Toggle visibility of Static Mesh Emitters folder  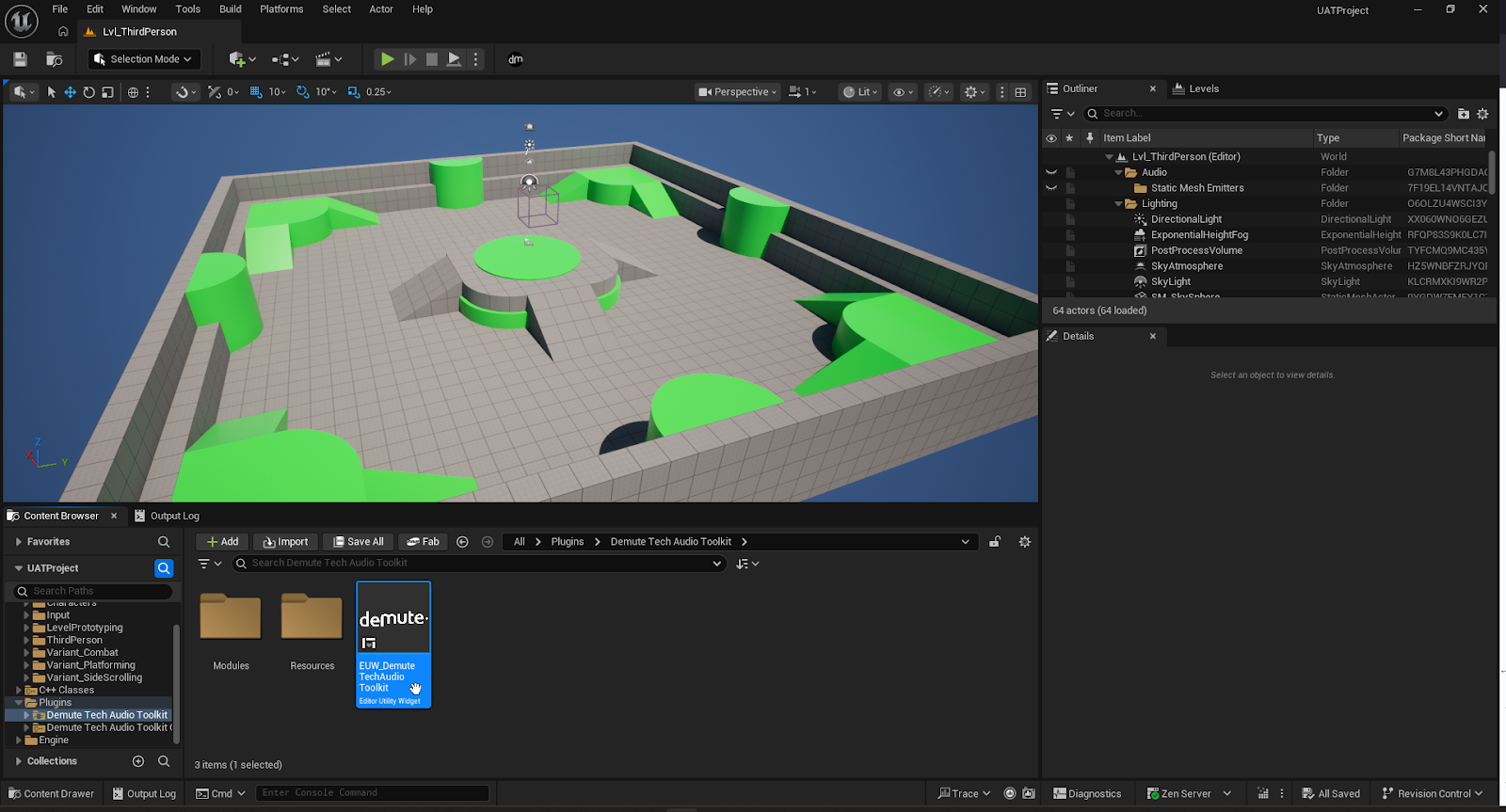click(x=1051, y=188)
